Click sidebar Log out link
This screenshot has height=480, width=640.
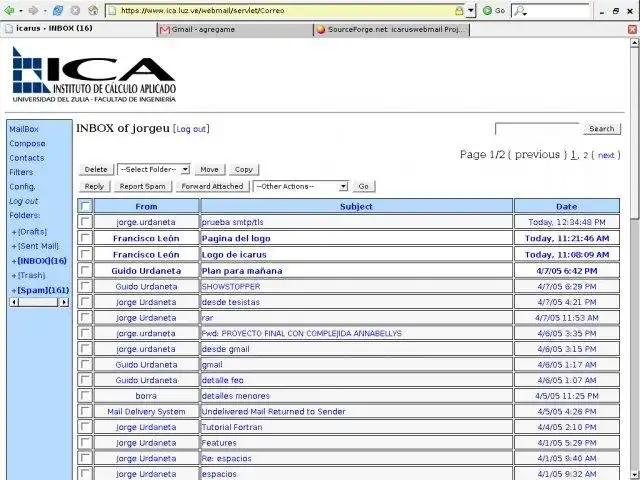[23, 201]
